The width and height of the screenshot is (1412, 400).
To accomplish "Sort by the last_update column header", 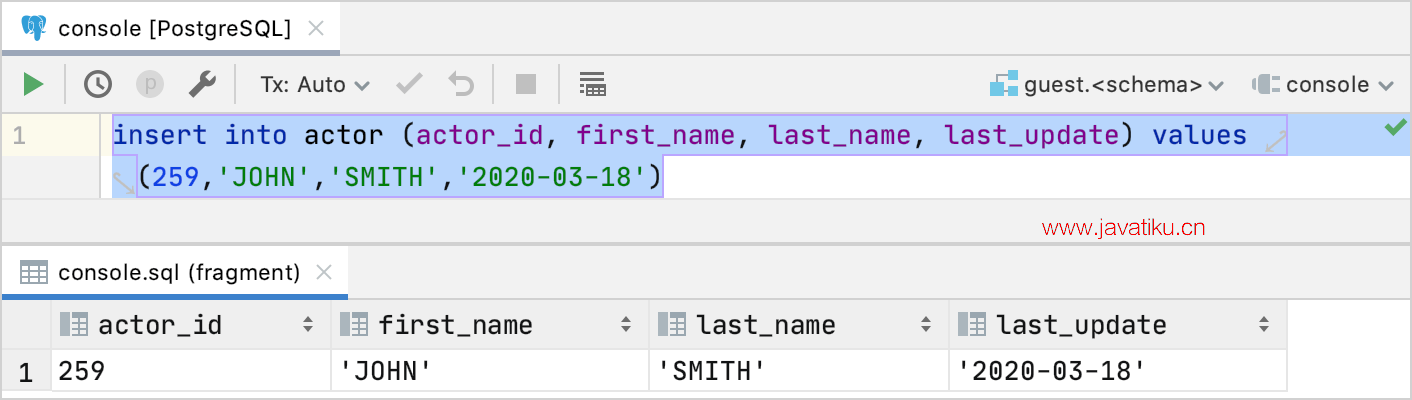I will [1117, 324].
